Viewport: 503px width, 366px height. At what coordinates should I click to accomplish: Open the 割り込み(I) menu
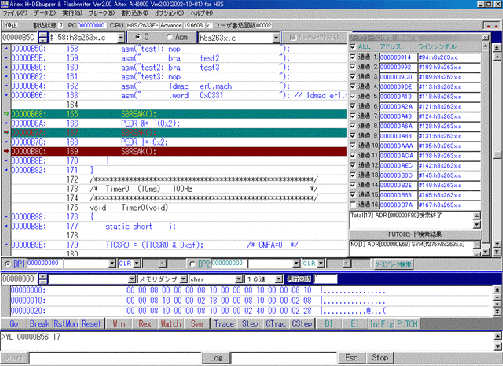[135, 13]
